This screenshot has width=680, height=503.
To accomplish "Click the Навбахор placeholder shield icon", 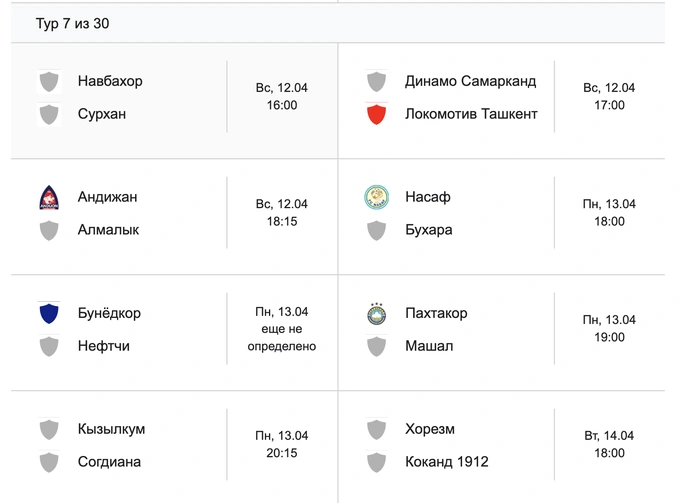I will point(49,81).
